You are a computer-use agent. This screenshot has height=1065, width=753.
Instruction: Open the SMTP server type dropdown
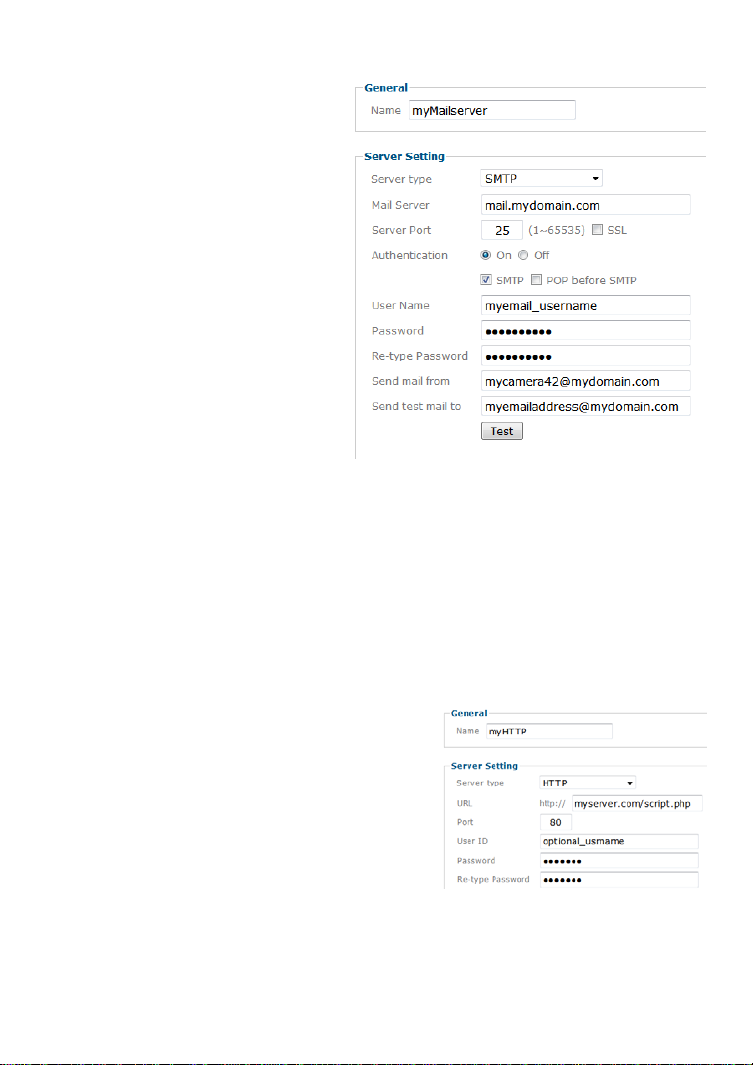tap(541, 179)
